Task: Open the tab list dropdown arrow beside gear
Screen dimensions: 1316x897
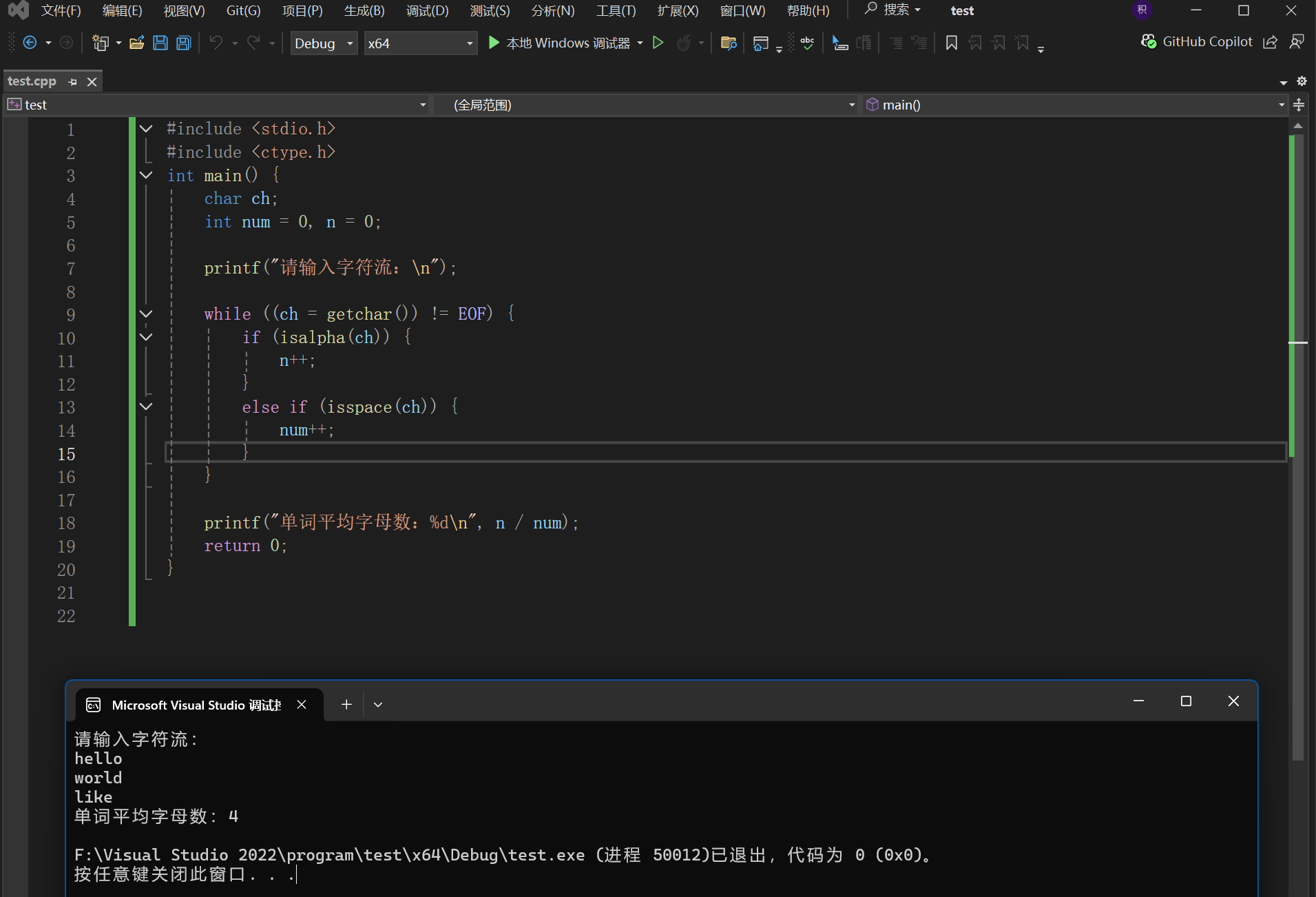Action: coord(1284,82)
